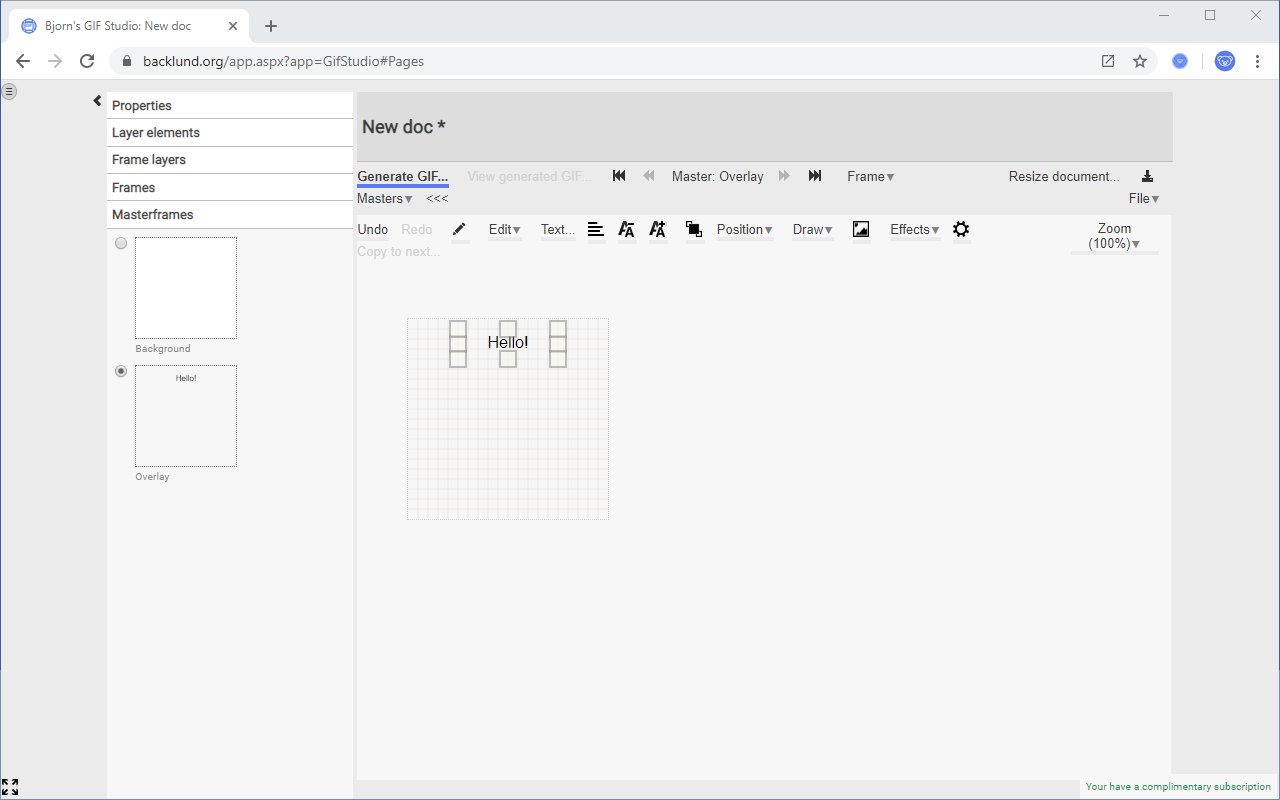Click Generate GIF
This screenshot has height=800, width=1280.
[x=402, y=176]
